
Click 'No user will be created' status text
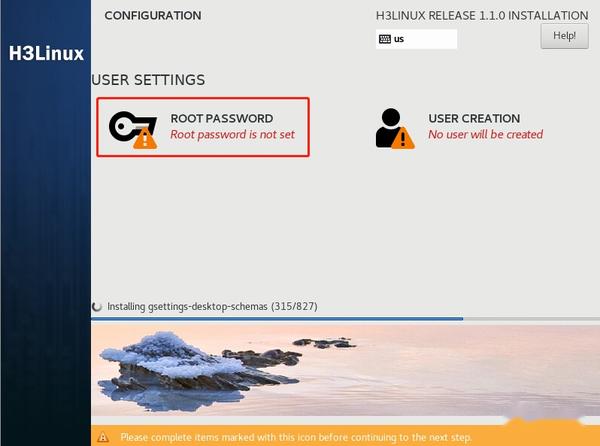pos(486,135)
